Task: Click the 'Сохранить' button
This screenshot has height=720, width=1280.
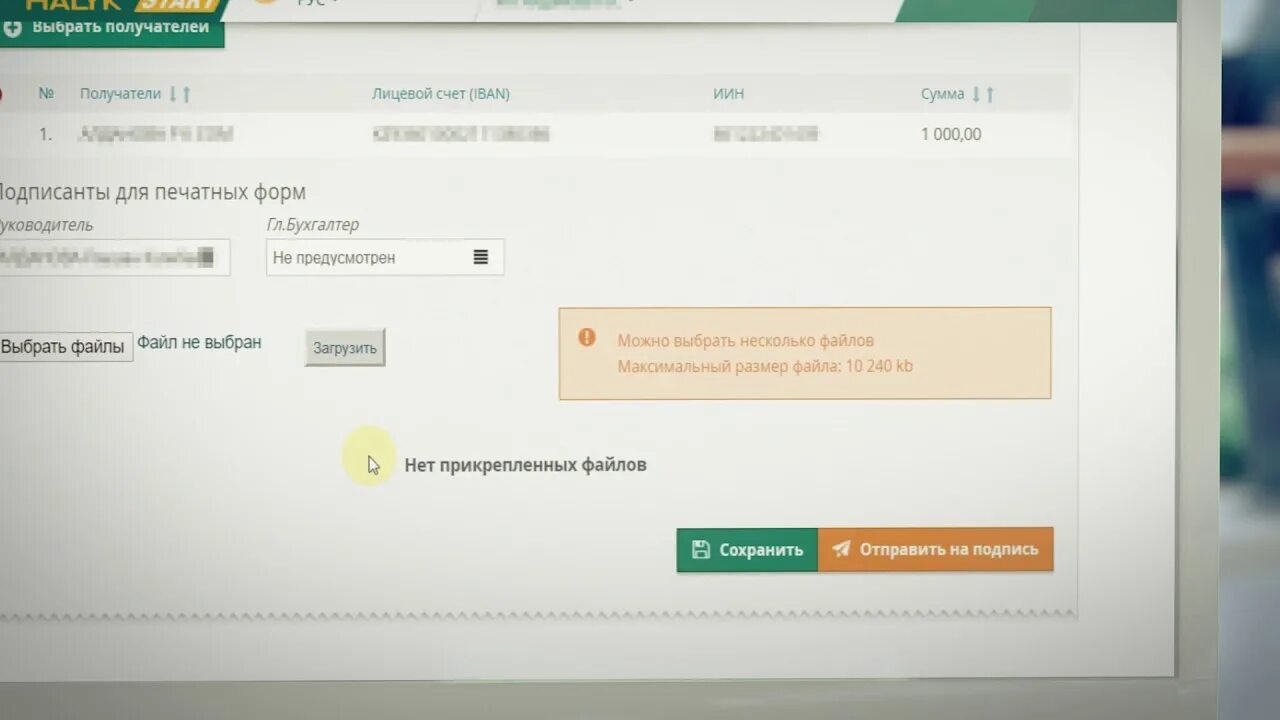Action: click(747, 550)
